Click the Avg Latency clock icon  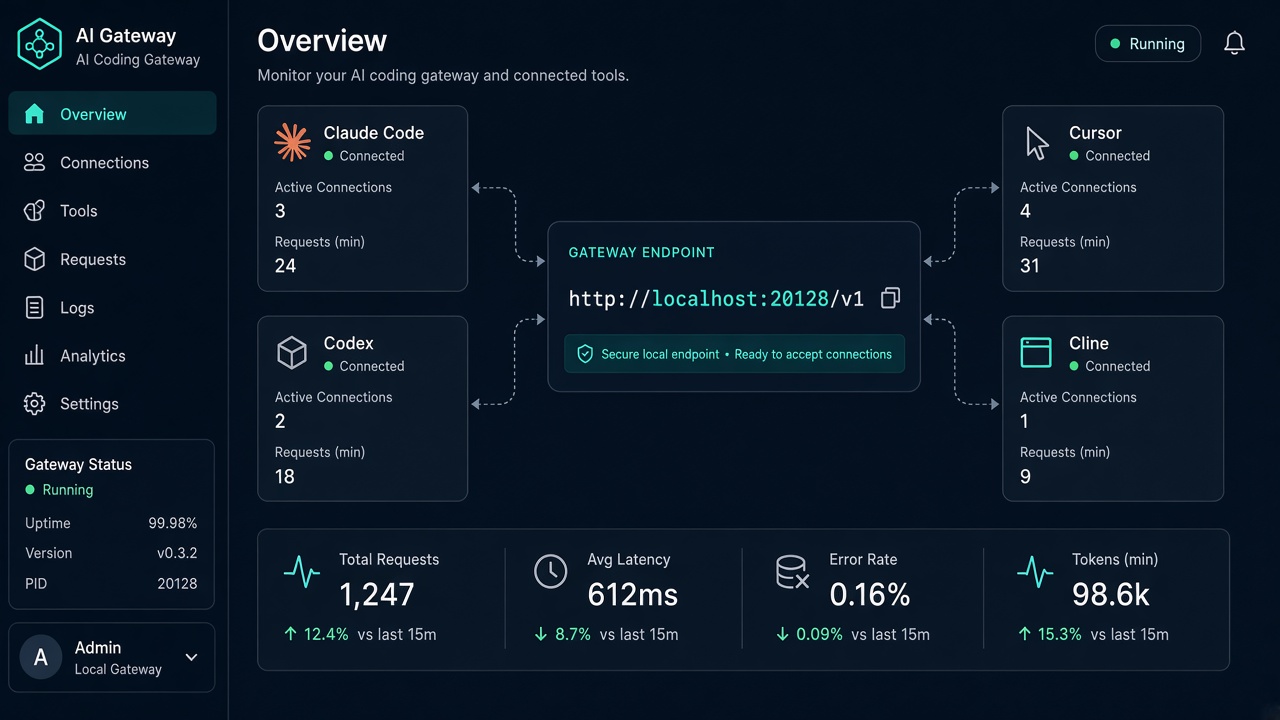click(551, 571)
